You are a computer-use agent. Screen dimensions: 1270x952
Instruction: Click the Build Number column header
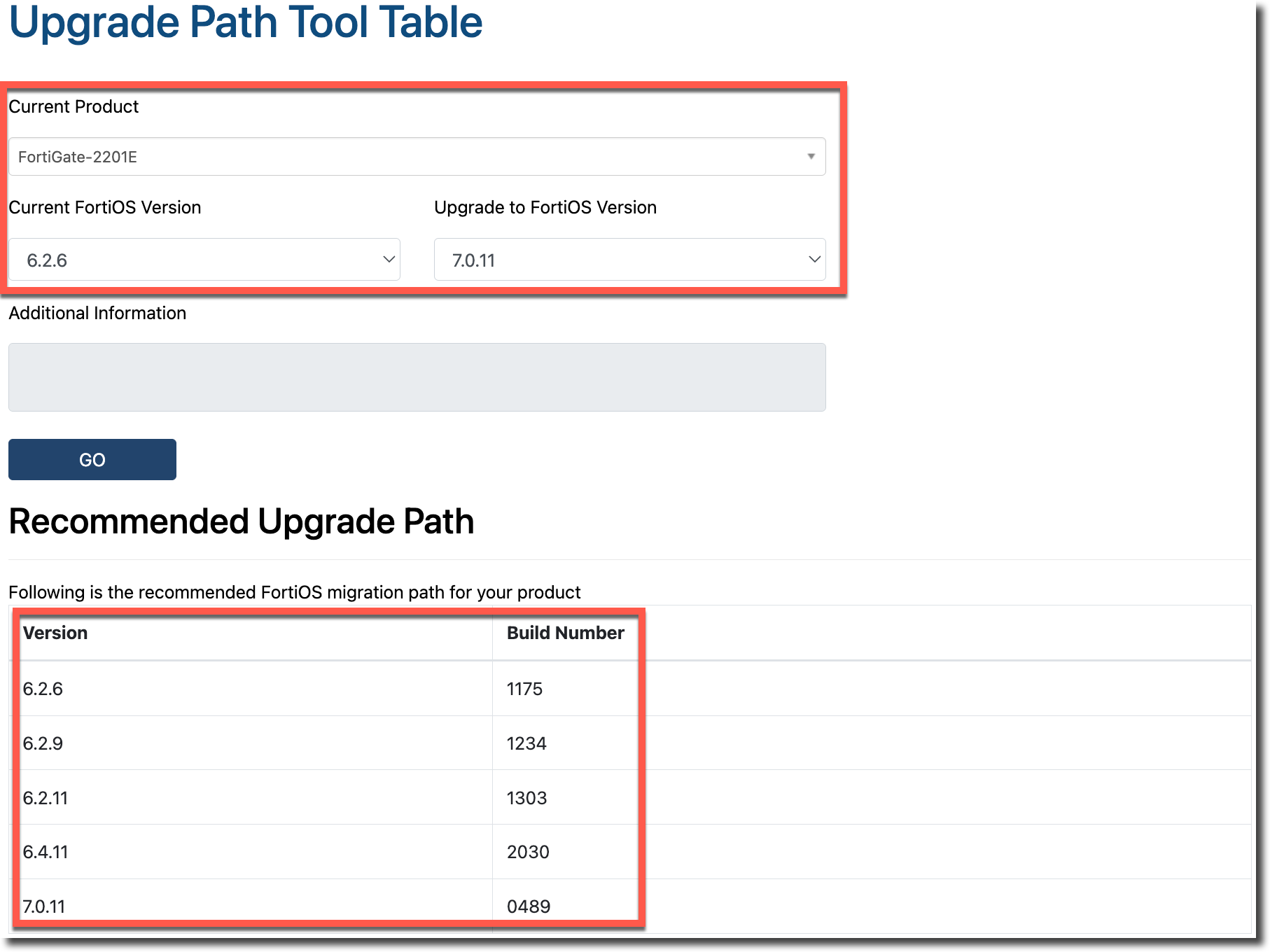(565, 633)
